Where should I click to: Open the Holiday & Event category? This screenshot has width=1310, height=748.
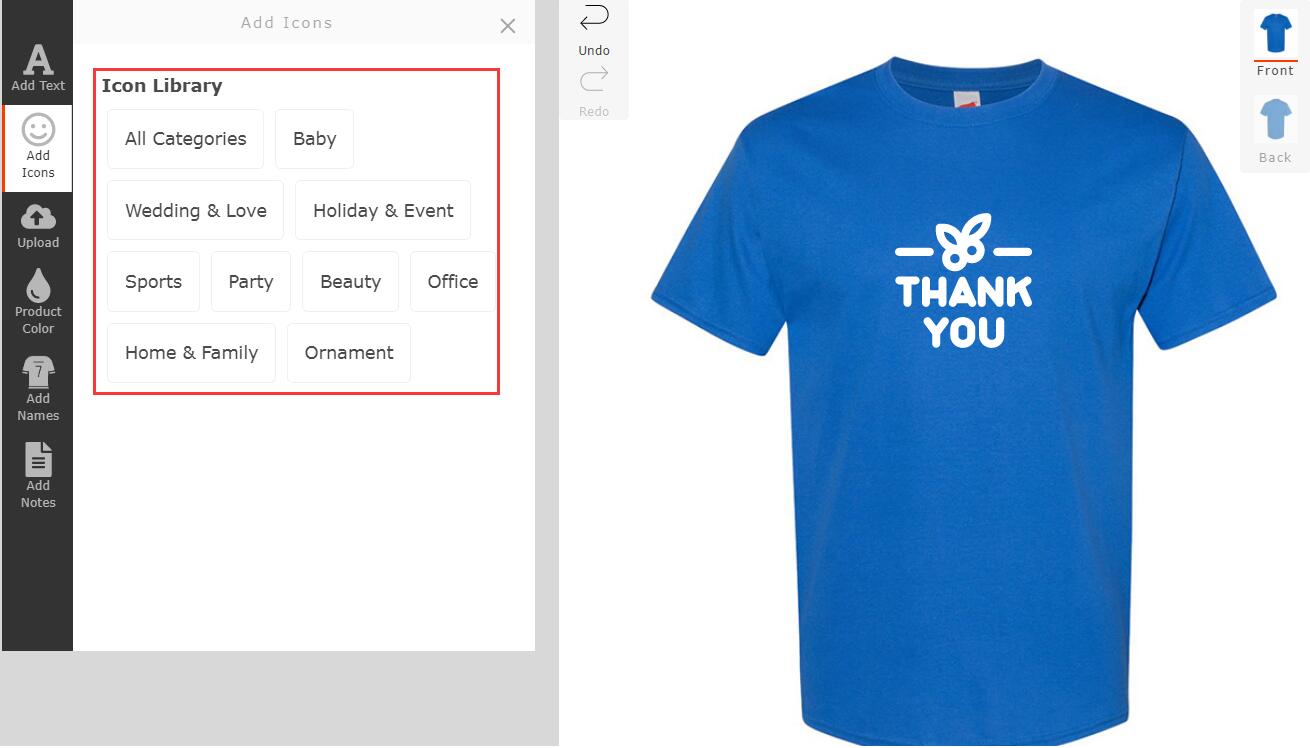click(383, 211)
